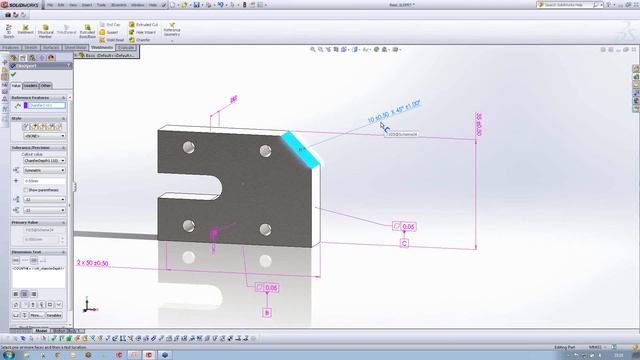Switch to the Sketch ribbon tab

coord(31,48)
